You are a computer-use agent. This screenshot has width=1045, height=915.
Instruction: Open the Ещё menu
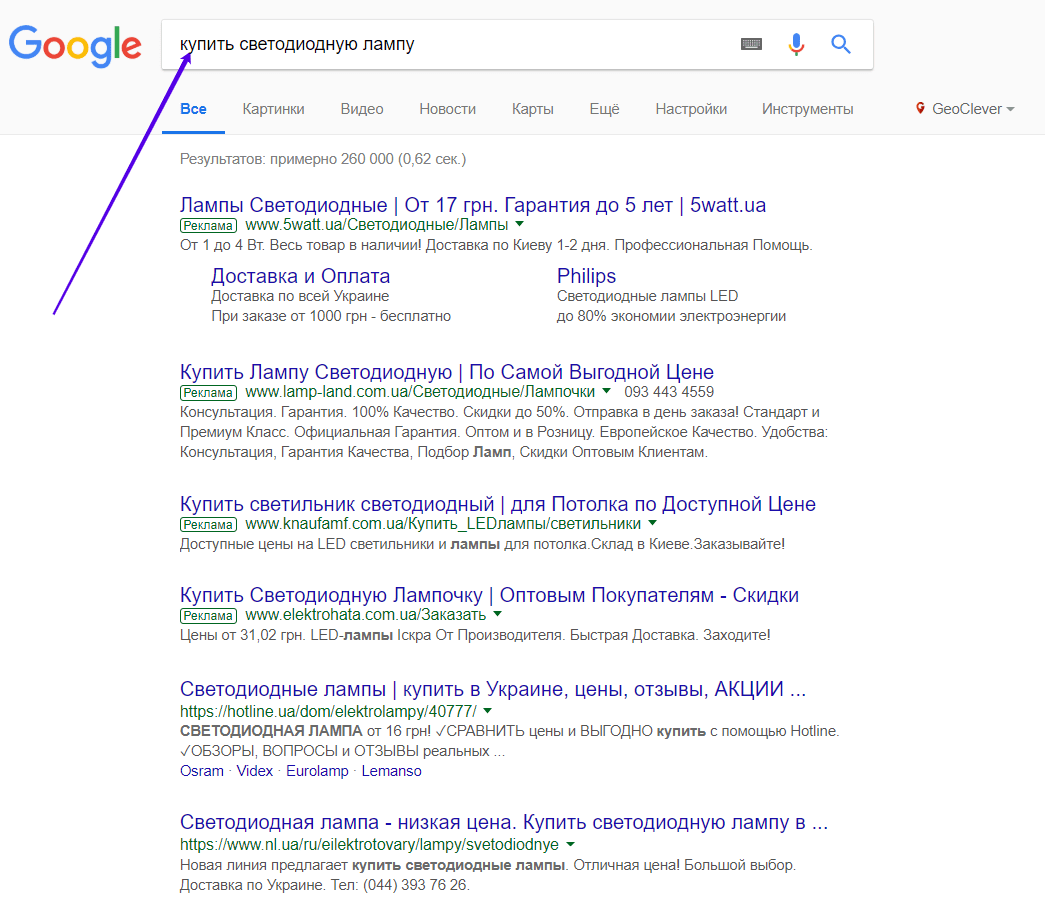point(604,109)
